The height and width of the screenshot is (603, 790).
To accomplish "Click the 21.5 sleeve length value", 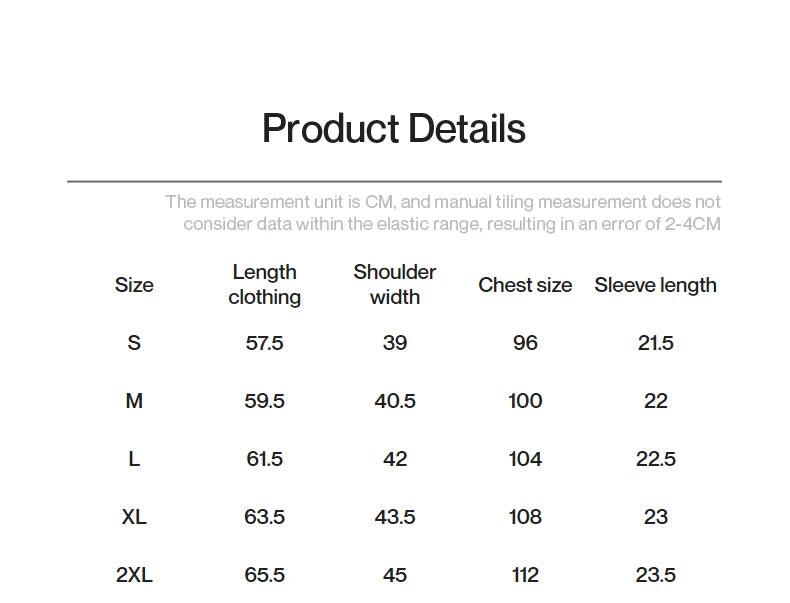I will (x=655, y=343).
